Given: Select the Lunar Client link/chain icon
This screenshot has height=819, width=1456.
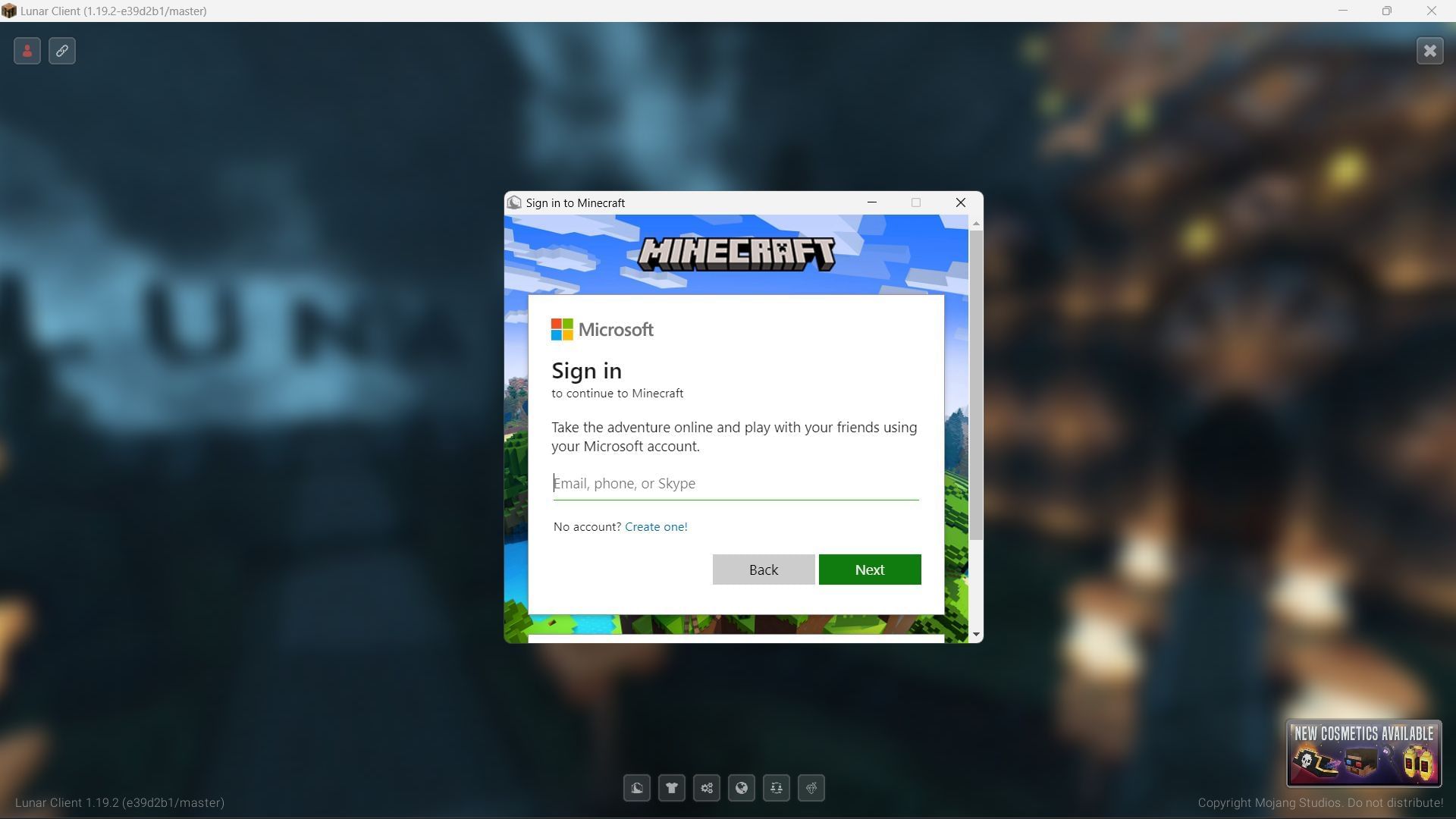Looking at the screenshot, I should tap(62, 51).
